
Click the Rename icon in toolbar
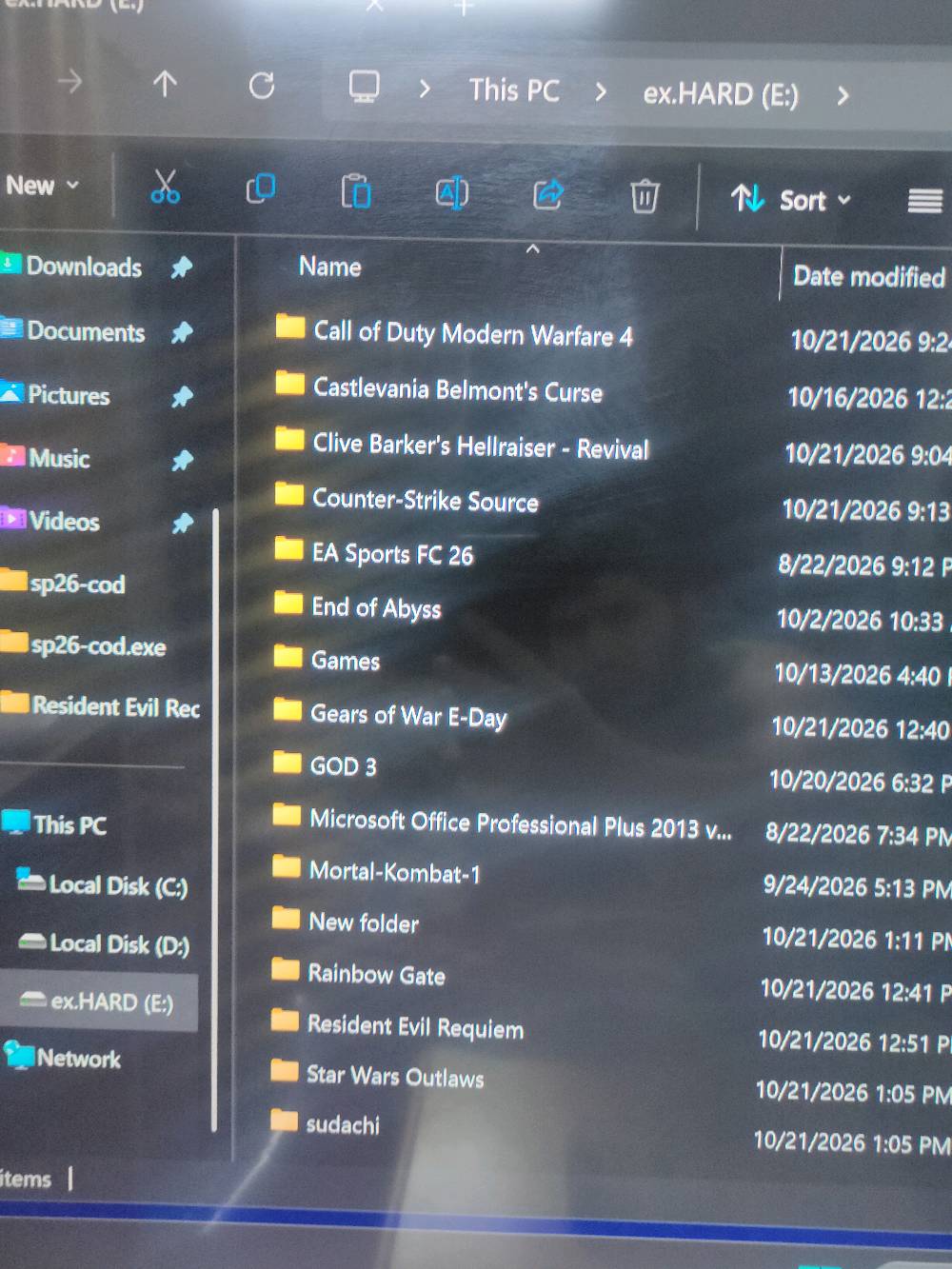(452, 193)
